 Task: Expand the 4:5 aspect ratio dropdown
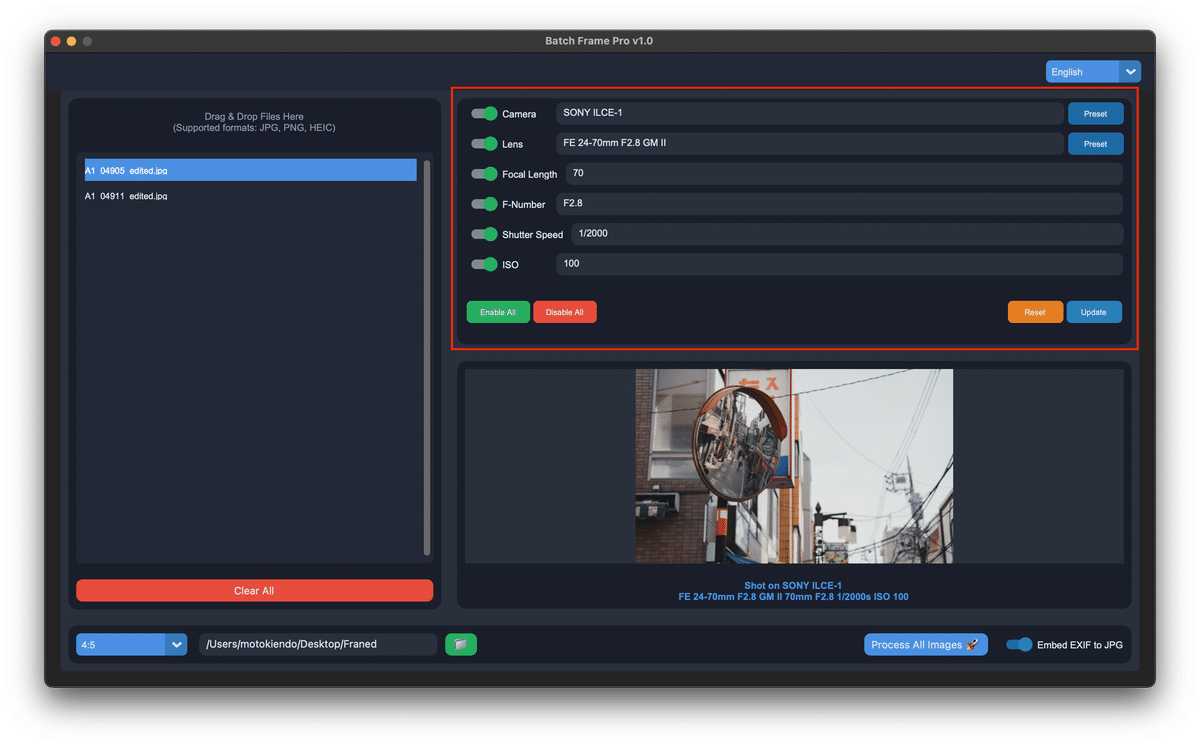pyautogui.click(x=130, y=644)
